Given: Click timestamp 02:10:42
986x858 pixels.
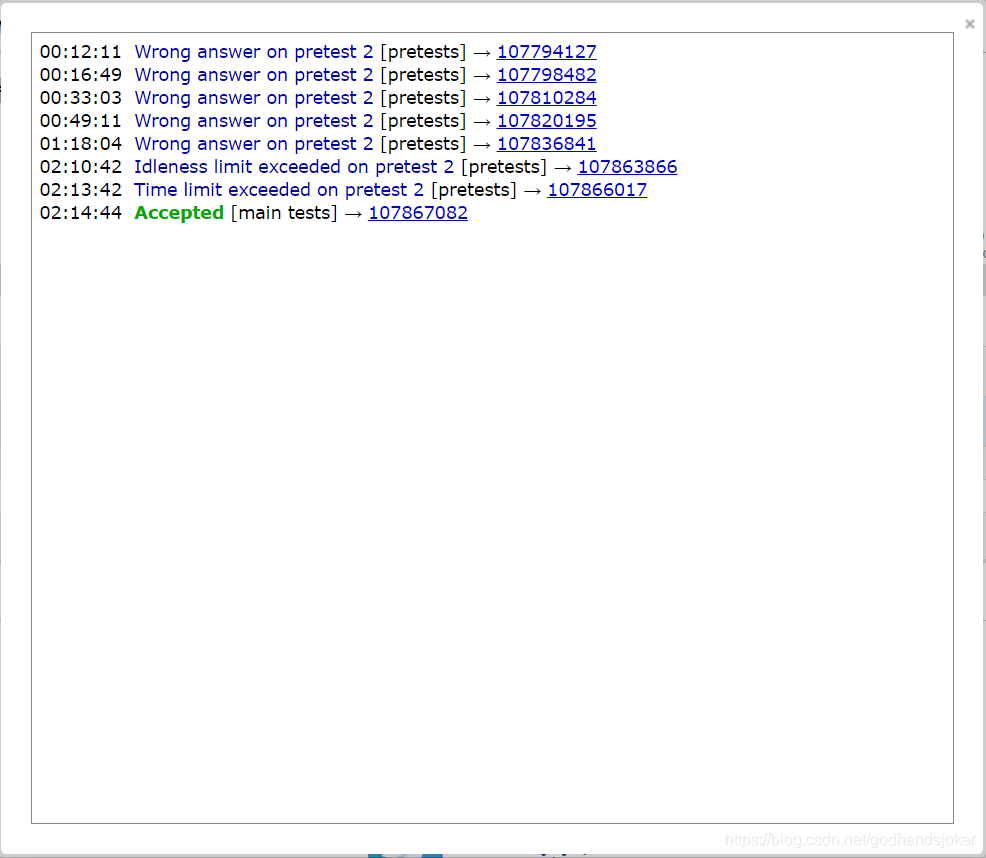Looking at the screenshot, I should 80,167.
